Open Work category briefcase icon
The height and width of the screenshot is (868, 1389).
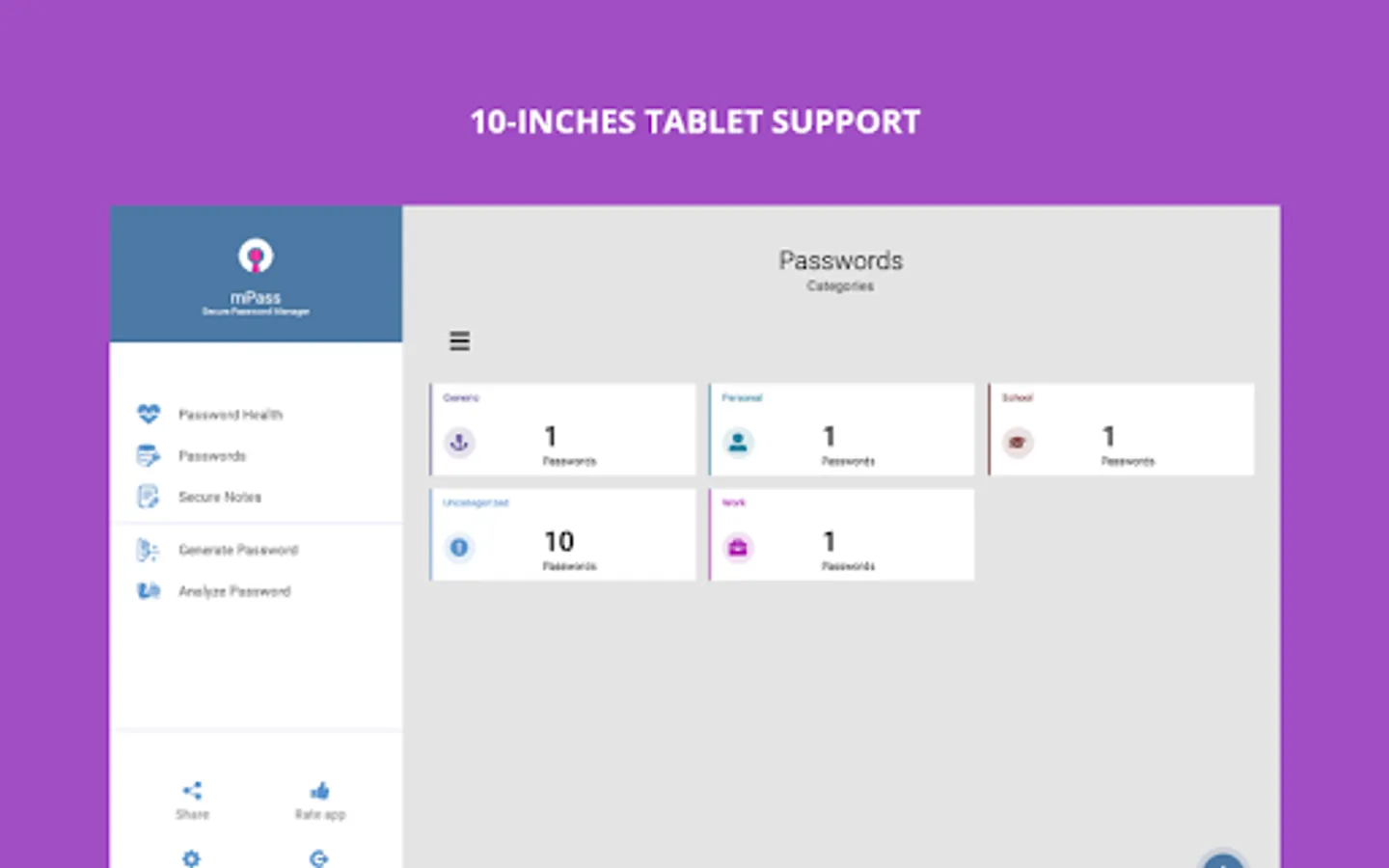[x=738, y=548]
